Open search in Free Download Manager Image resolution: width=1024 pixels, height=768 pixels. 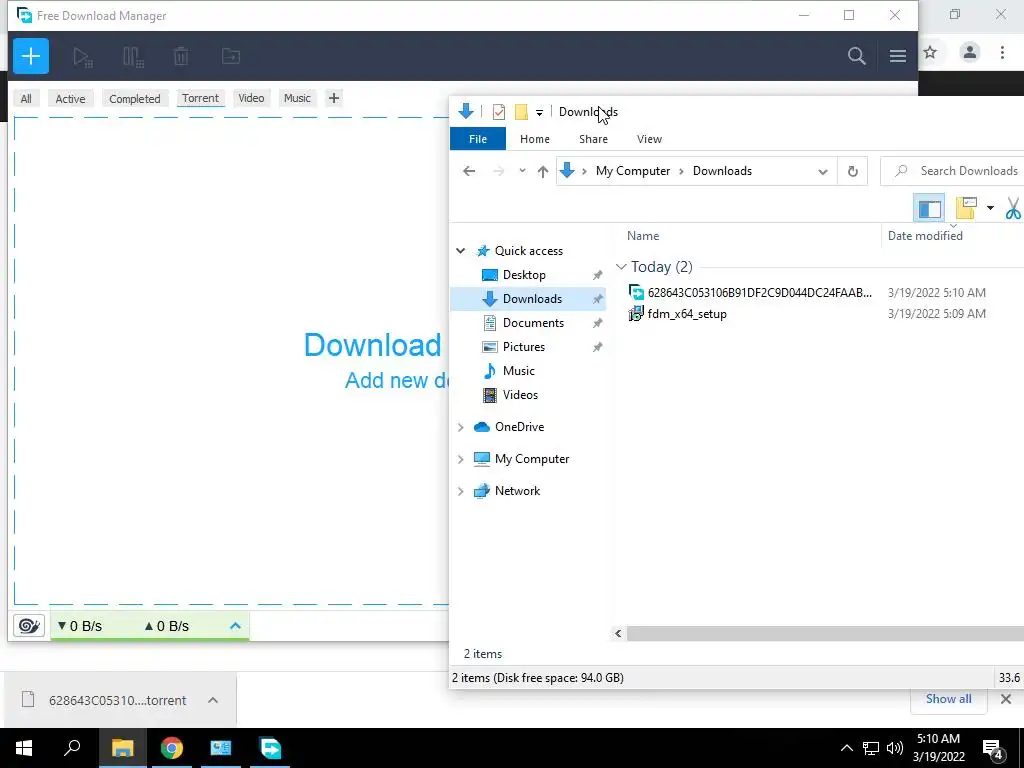[856, 56]
